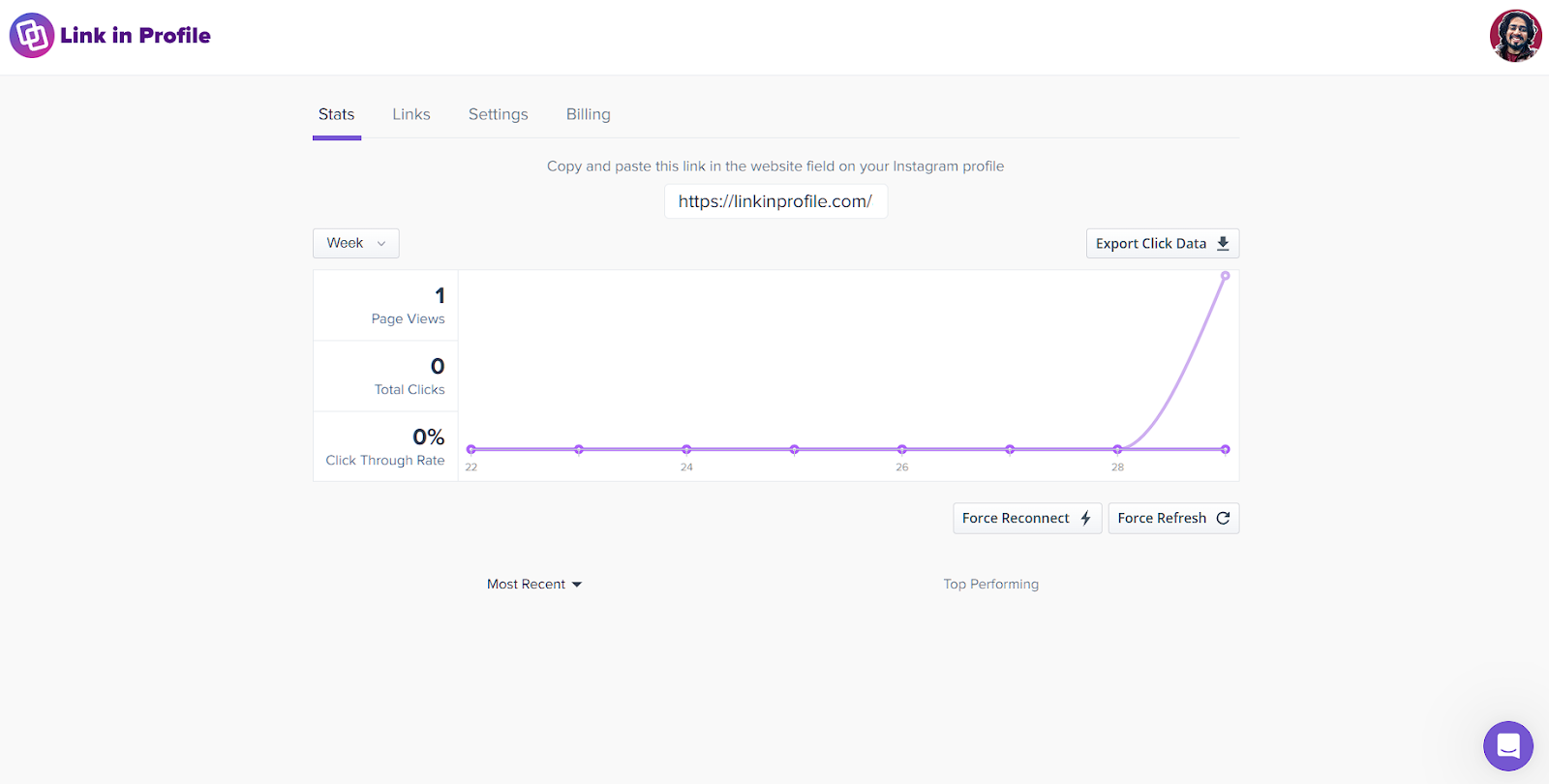This screenshot has width=1549, height=784.
Task: Click the Page Views count of 1
Action: coord(440,296)
